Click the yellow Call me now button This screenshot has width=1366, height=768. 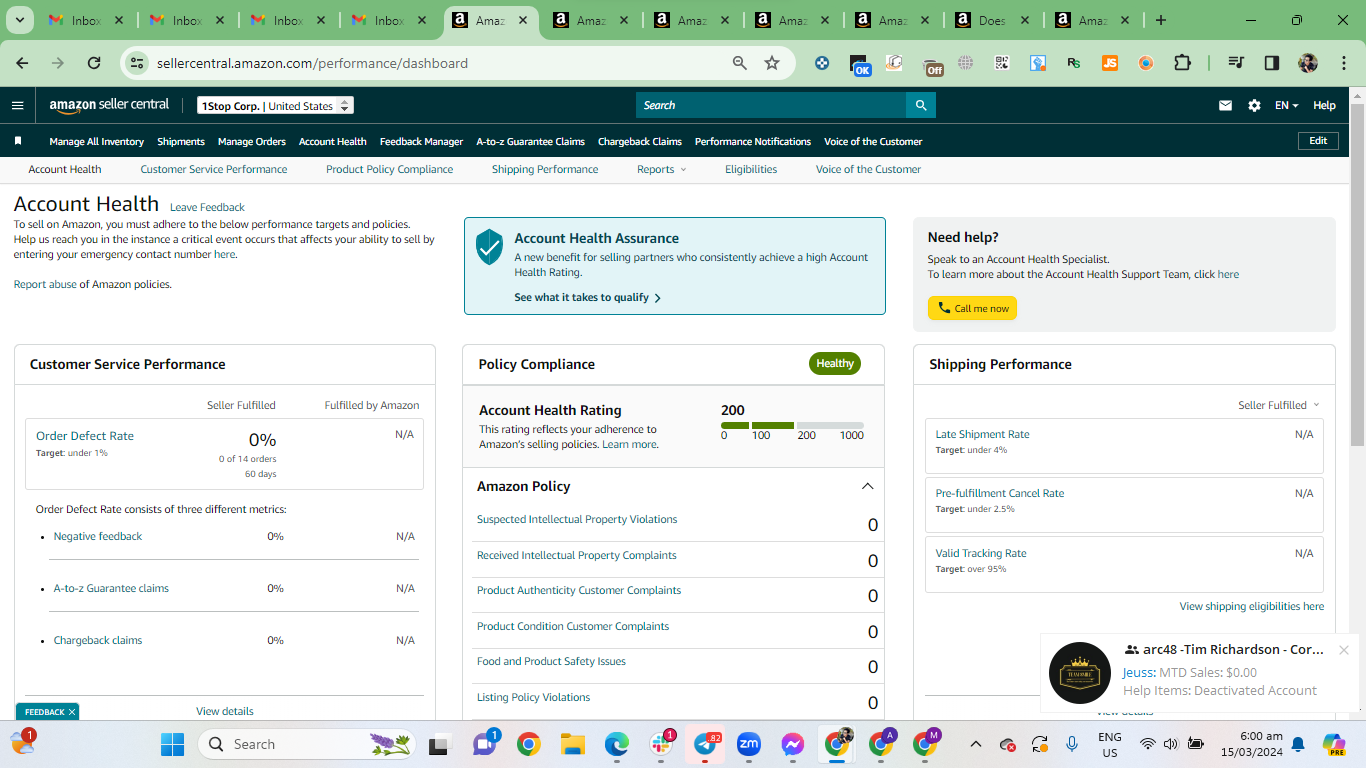[x=972, y=308]
